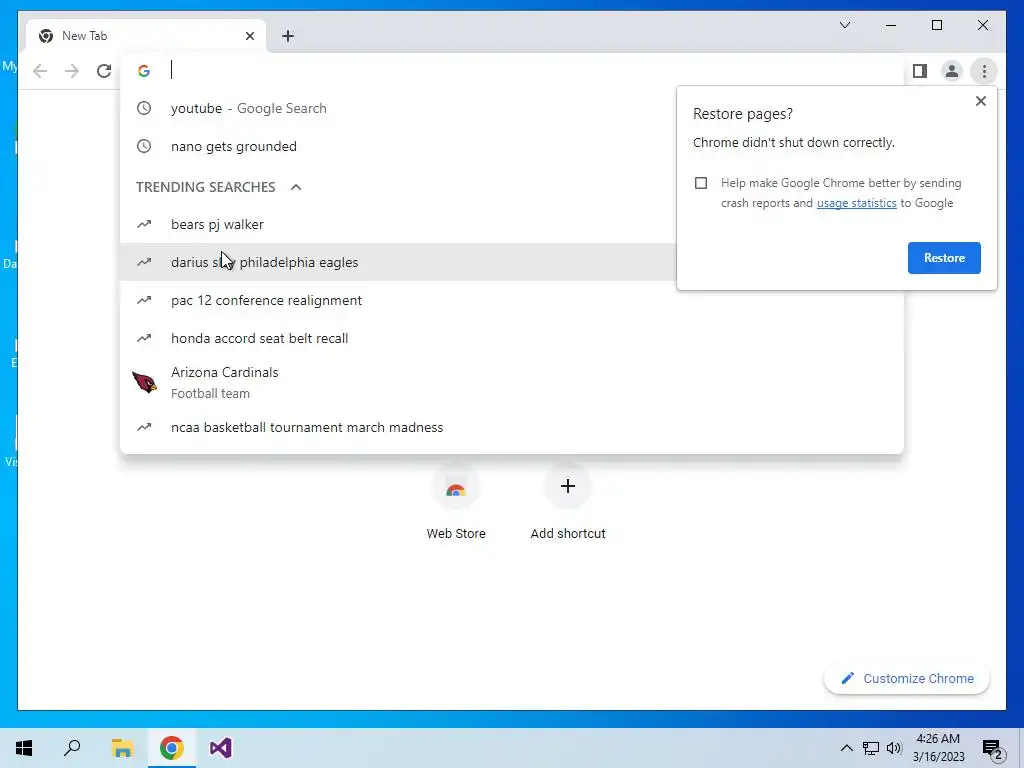
Task: Click the browser forward arrow
Action: pyautogui.click(x=72, y=71)
